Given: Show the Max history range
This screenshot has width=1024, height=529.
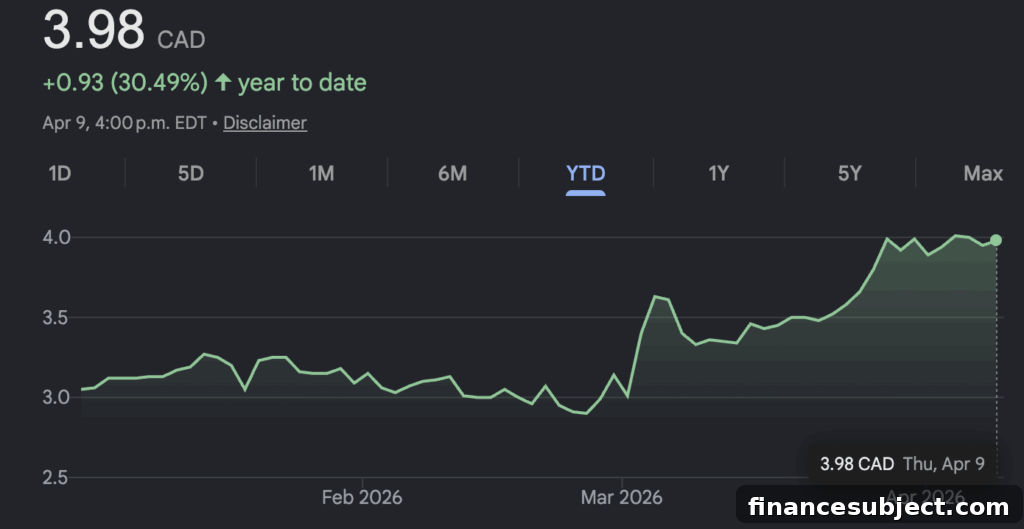Looking at the screenshot, I should [x=983, y=174].
